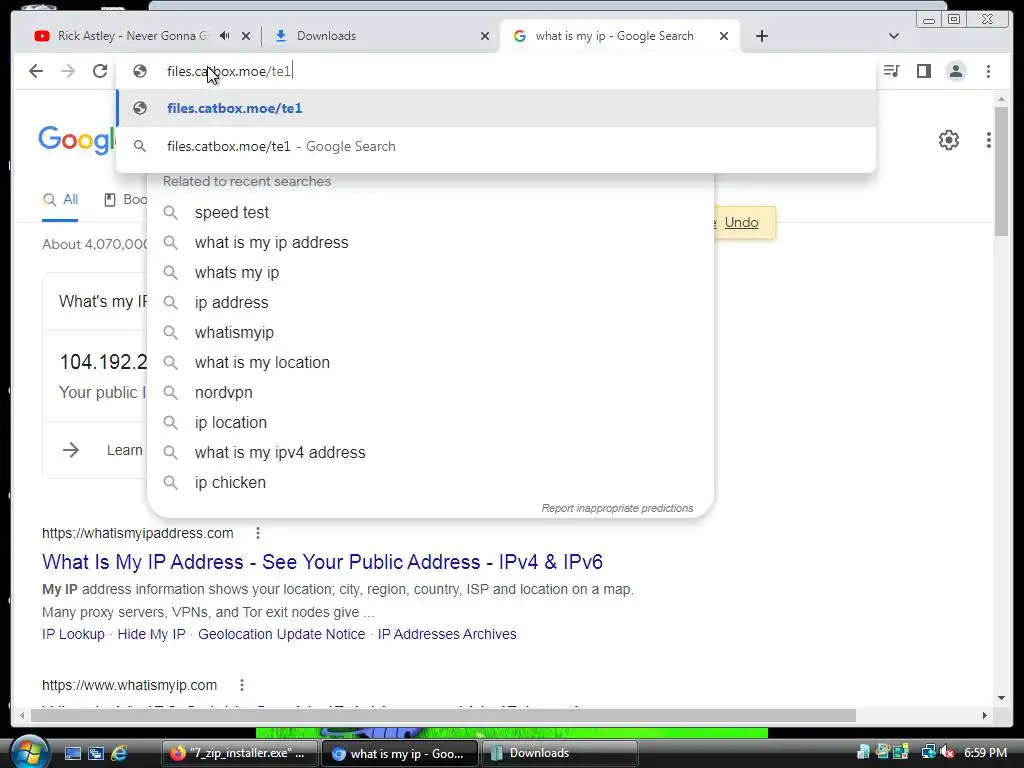The width and height of the screenshot is (1024, 768).
Task: Choose the 'whats my ip' suggestion
Action: pyautogui.click(x=430, y=272)
